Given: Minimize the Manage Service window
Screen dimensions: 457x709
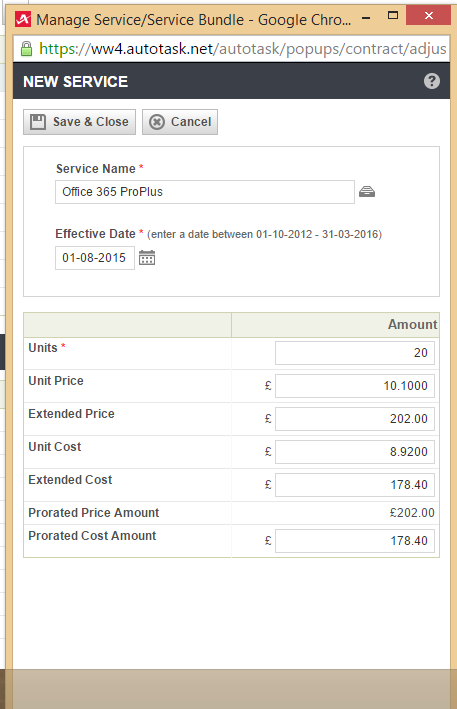Looking at the screenshot, I should 367,18.
